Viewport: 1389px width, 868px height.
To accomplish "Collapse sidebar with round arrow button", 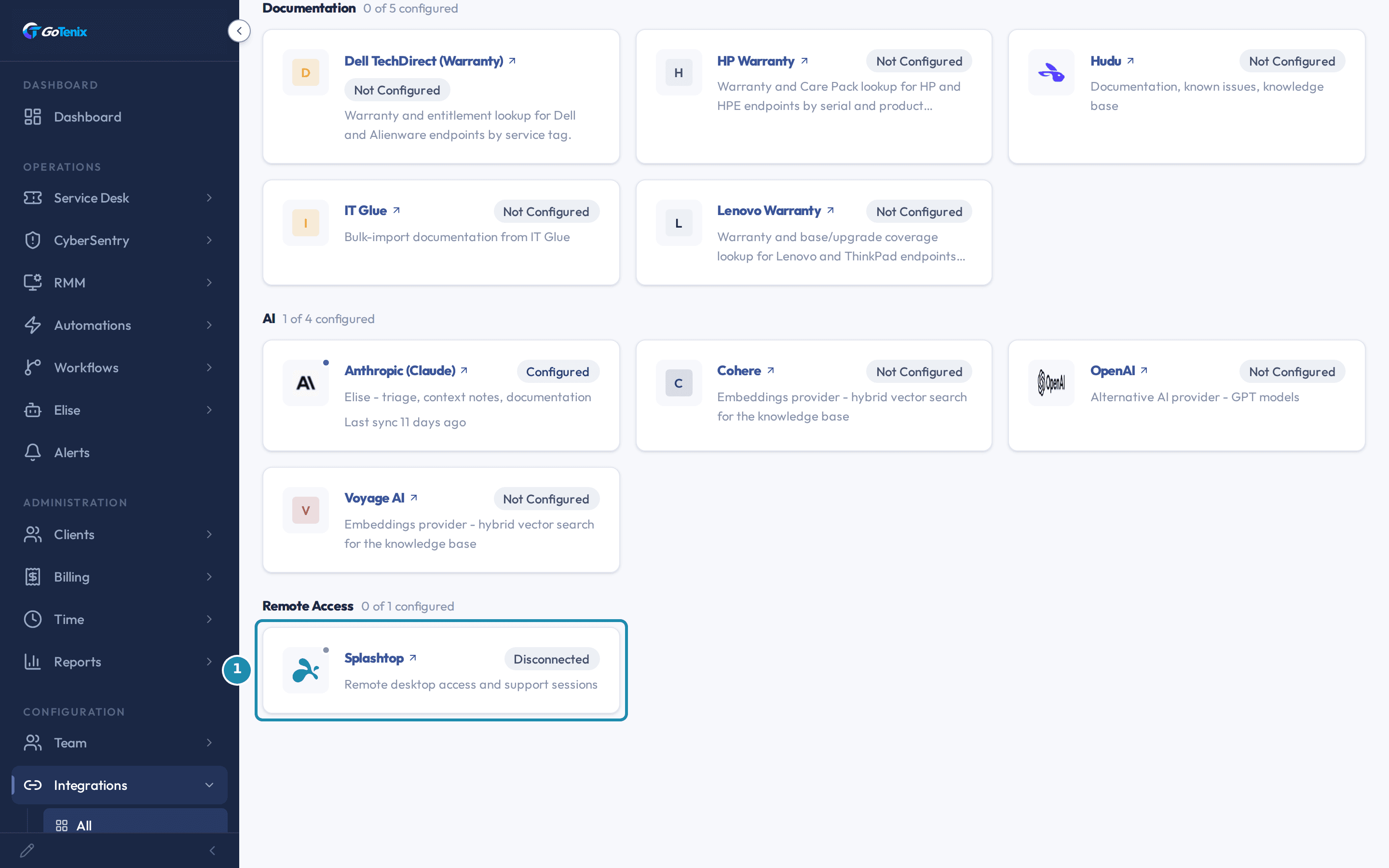I will coord(239,31).
